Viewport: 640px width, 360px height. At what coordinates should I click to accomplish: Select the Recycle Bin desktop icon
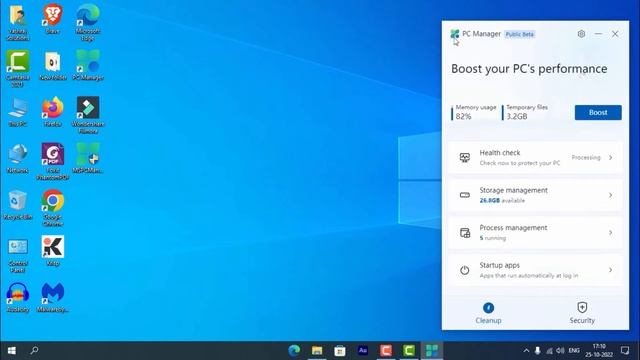[18, 205]
